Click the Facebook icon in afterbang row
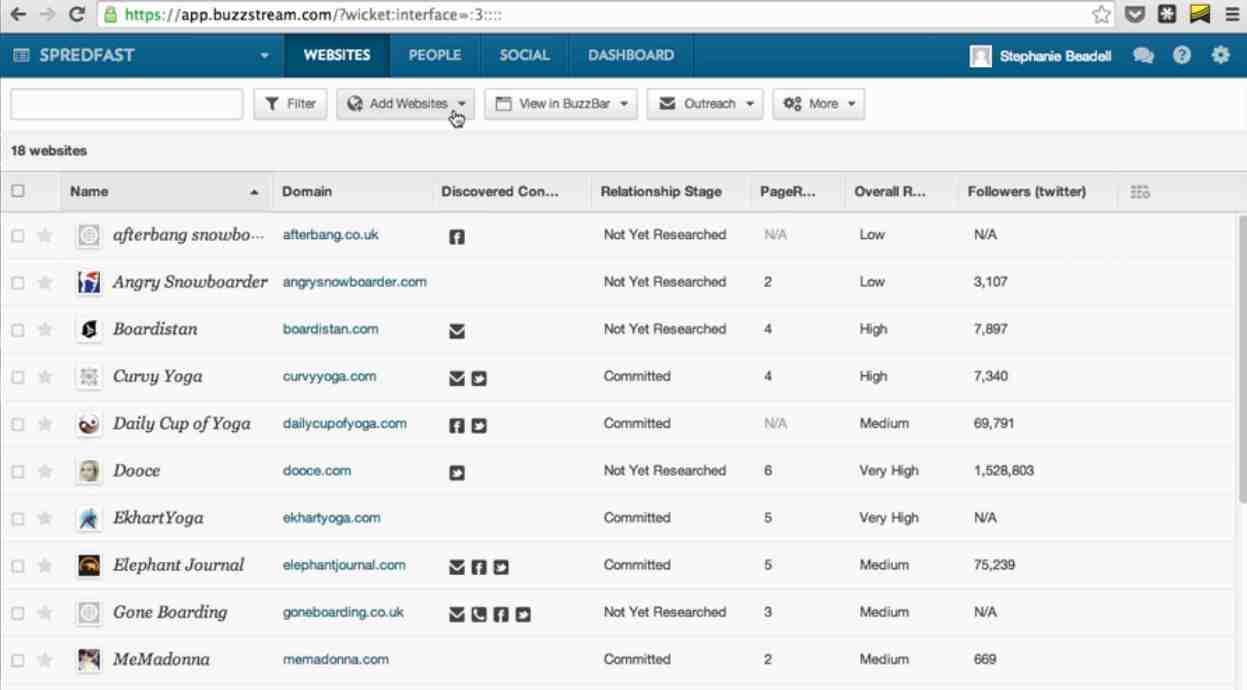Screen dimensions: 1247x690 click(457, 237)
